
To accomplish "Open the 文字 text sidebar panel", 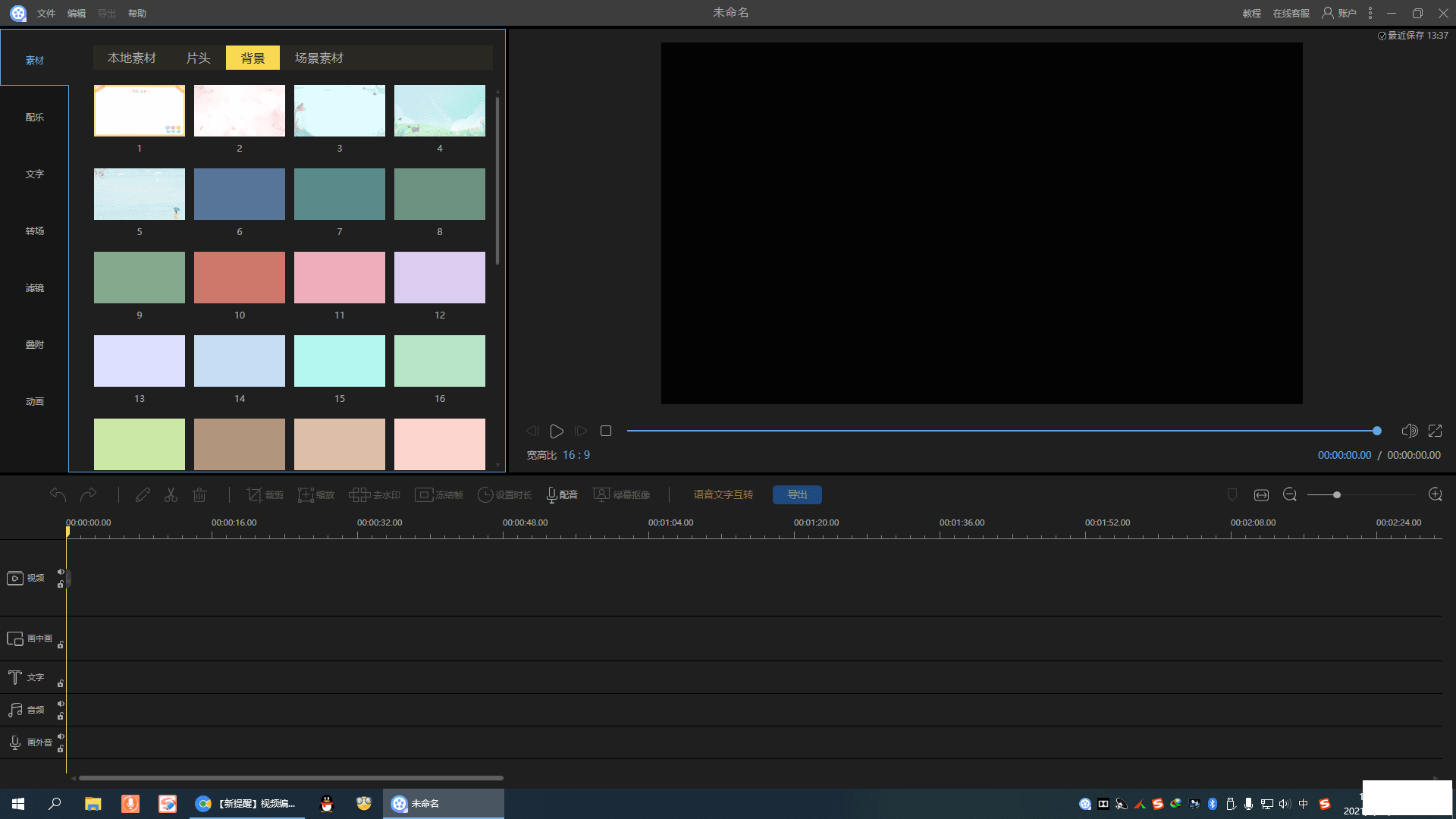I will pos(35,174).
